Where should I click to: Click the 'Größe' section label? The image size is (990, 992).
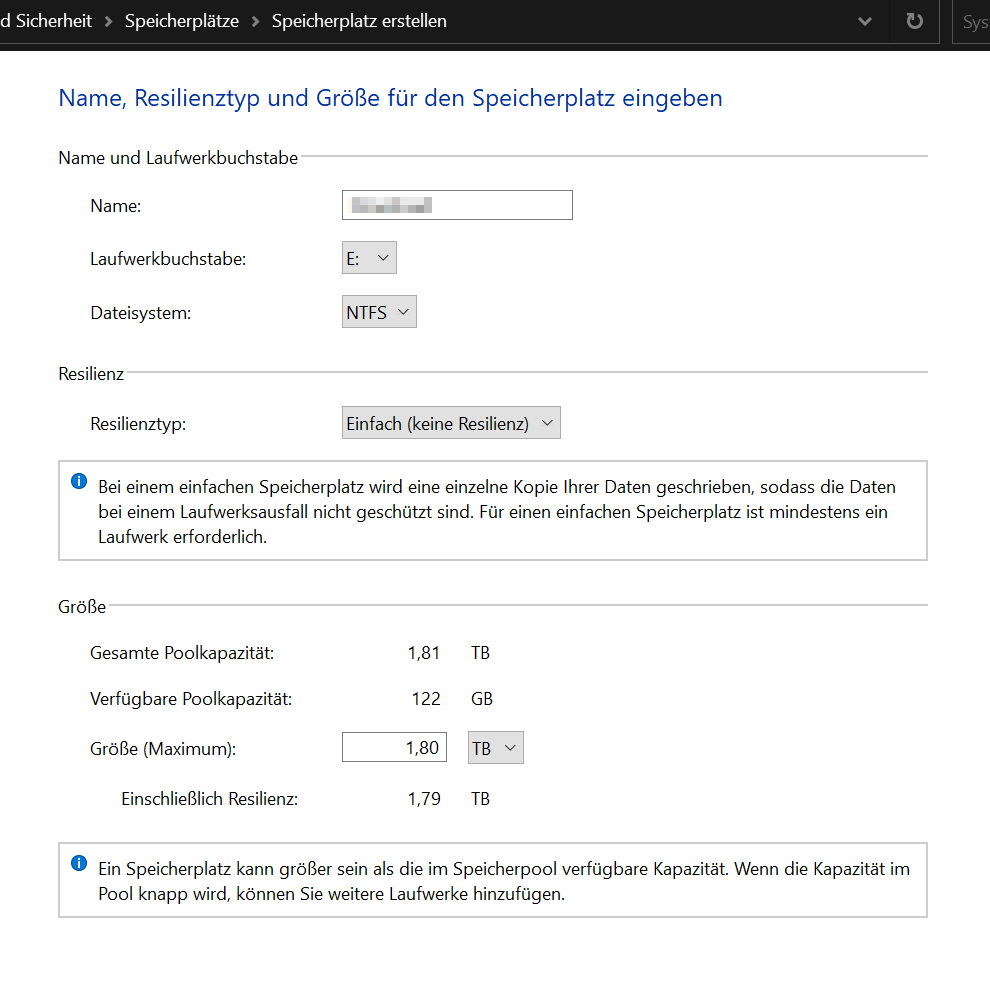pyautogui.click(x=82, y=607)
